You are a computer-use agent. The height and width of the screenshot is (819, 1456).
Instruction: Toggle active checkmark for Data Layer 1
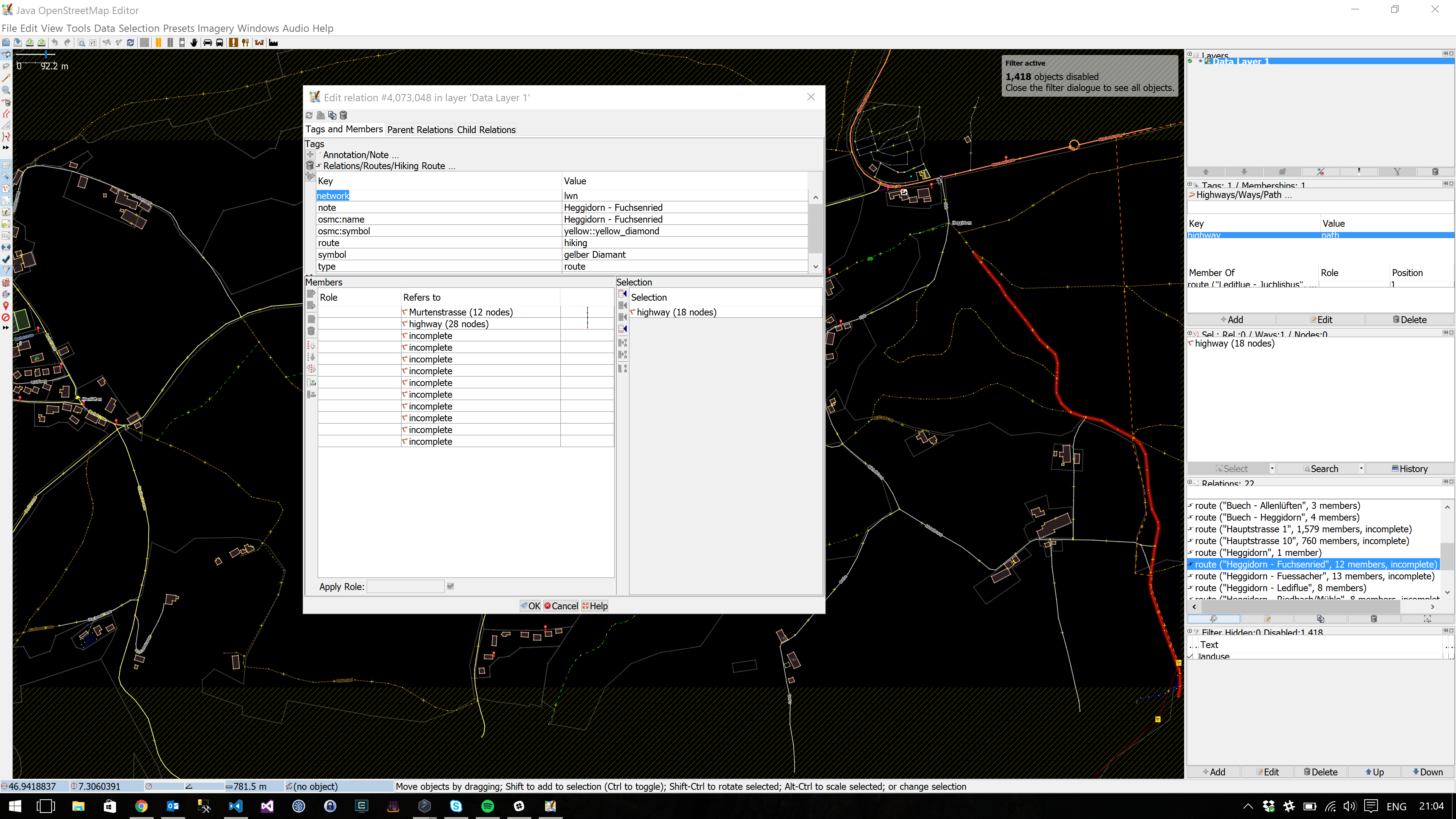coord(1190,61)
